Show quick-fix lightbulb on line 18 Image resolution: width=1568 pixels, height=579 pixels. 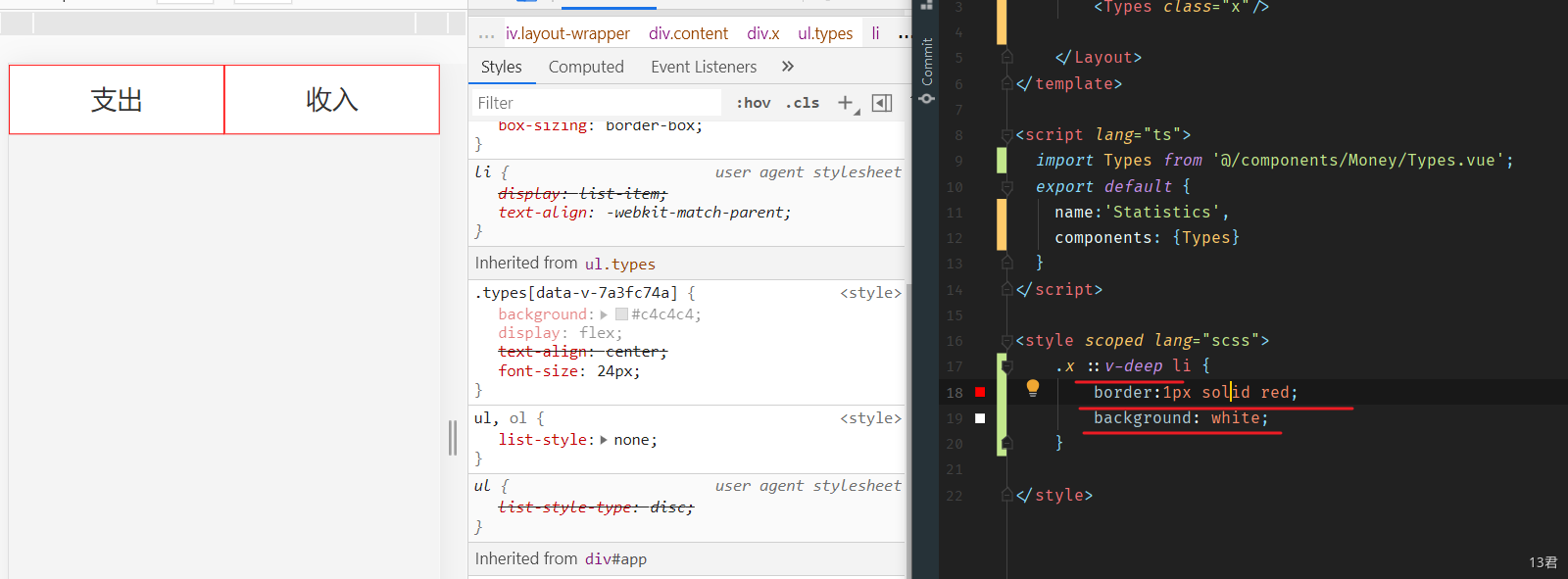pyautogui.click(x=1032, y=388)
